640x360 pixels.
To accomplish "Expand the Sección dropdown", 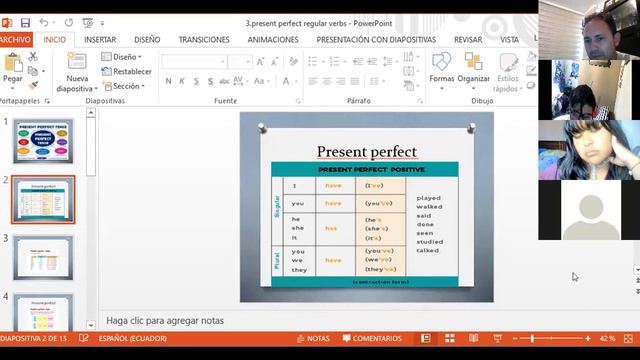I will [x=124, y=86].
